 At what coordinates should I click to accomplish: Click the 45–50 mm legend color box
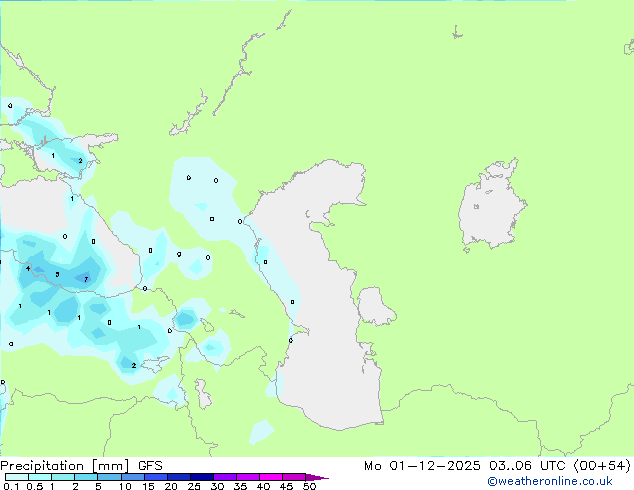tap(294, 477)
